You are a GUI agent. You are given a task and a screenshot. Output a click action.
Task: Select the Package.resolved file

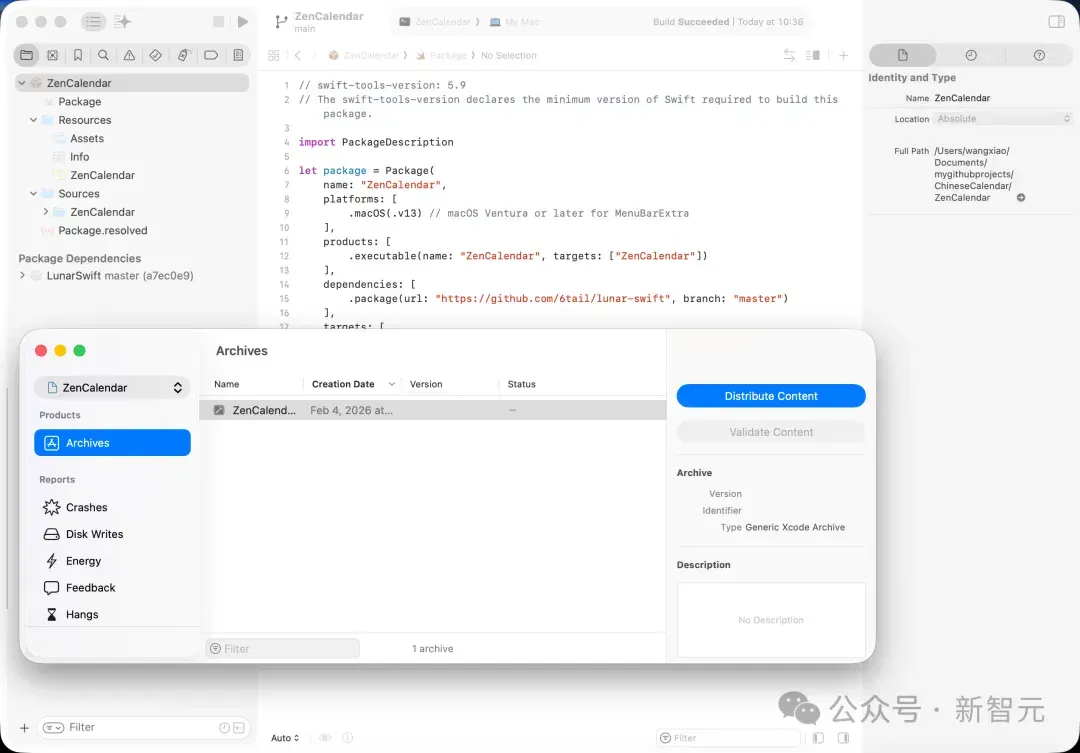tap(103, 231)
